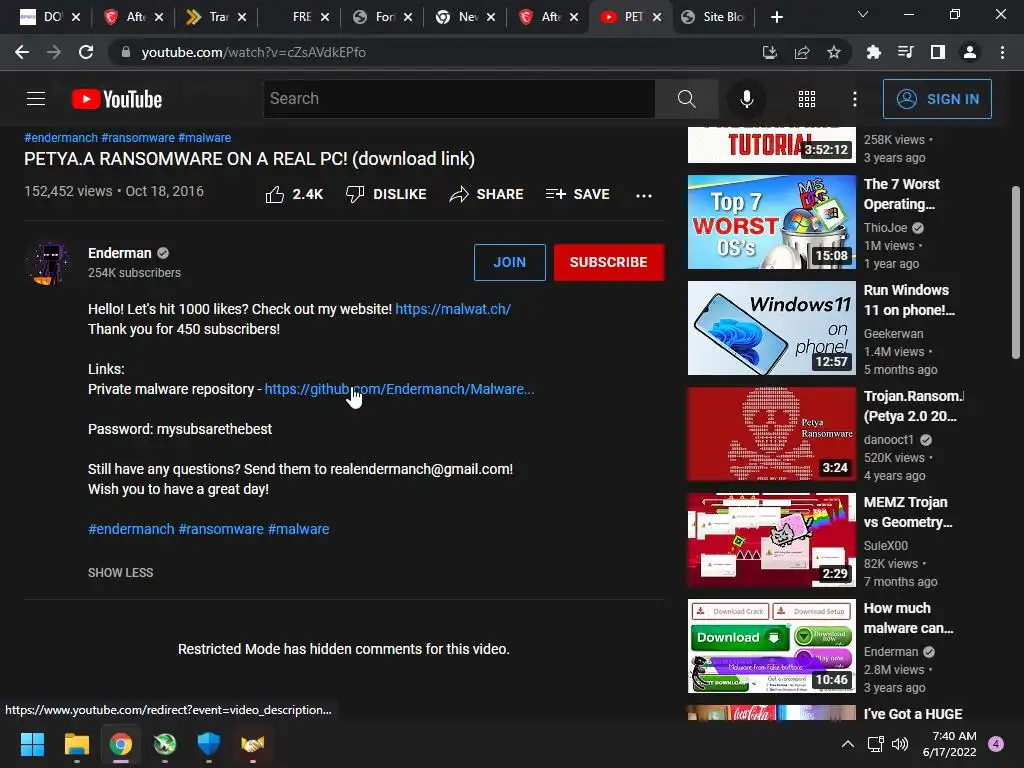Show hidden system tray icons

[847, 744]
